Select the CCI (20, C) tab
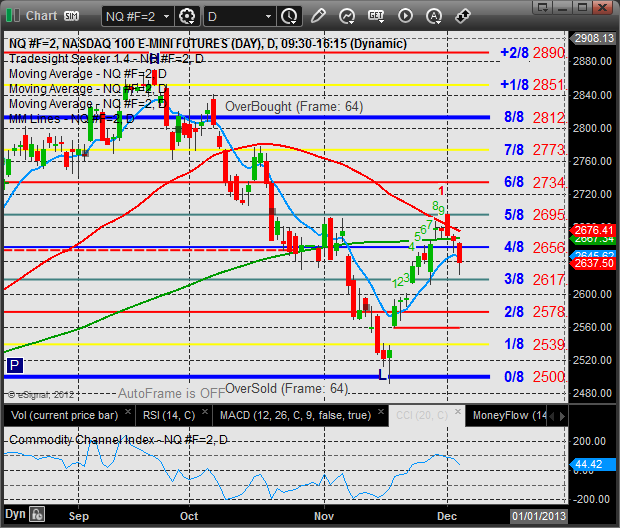Viewport: 620px width, 528px height. point(422,415)
